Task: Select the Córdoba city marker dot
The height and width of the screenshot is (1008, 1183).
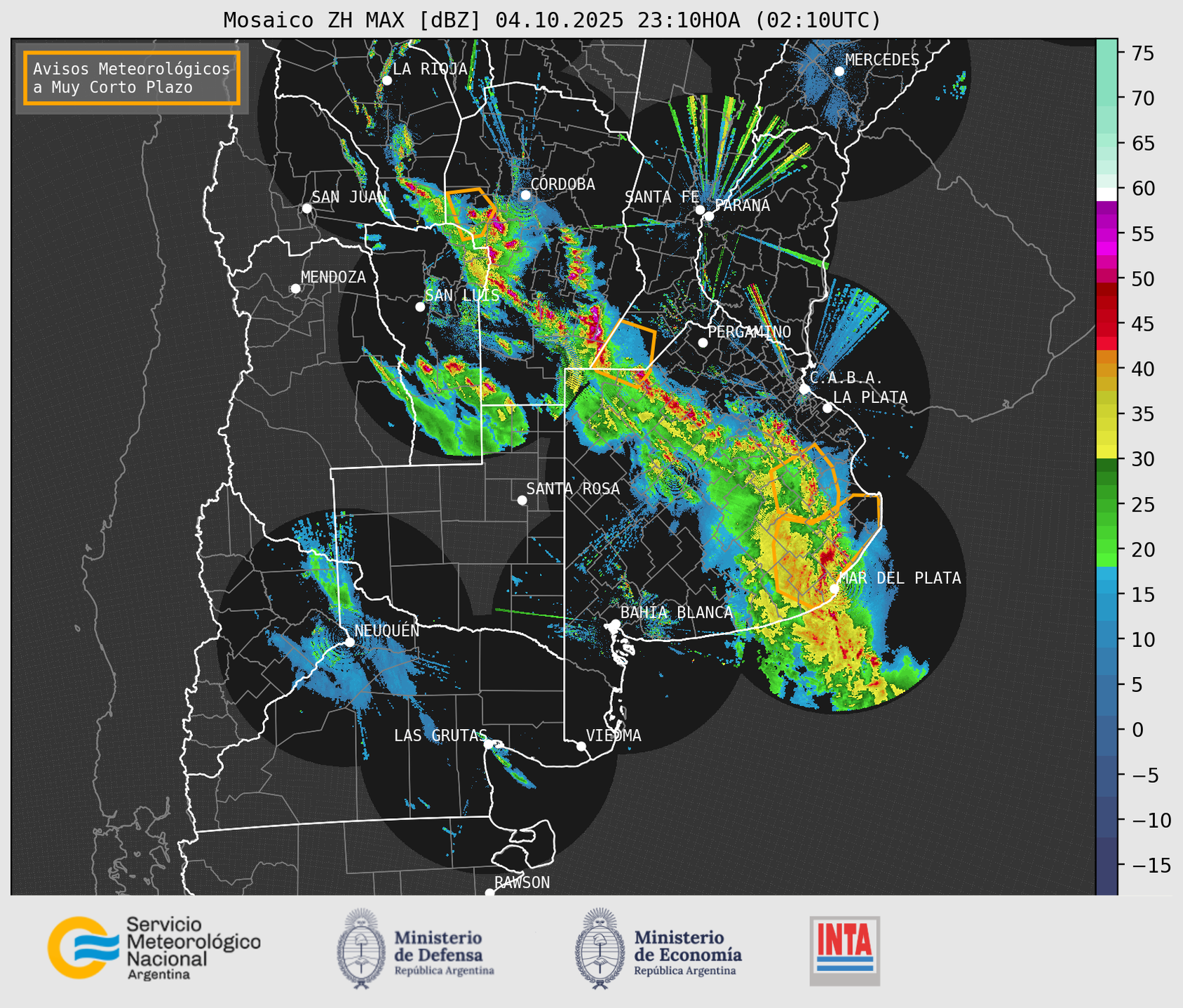Action: pyautogui.click(x=525, y=195)
